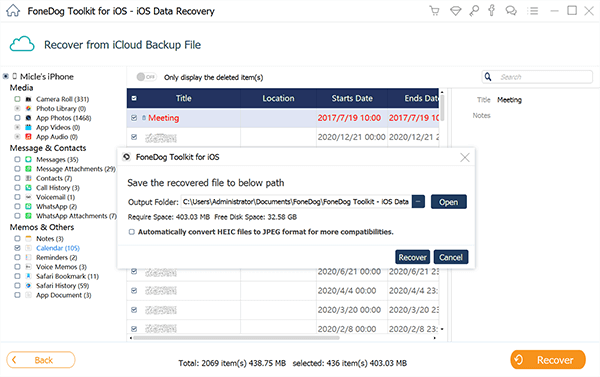Check the Notes (3) checkbox
Image resolution: width=600 pixels, height=377 pixels.
(x=17, y=238)
